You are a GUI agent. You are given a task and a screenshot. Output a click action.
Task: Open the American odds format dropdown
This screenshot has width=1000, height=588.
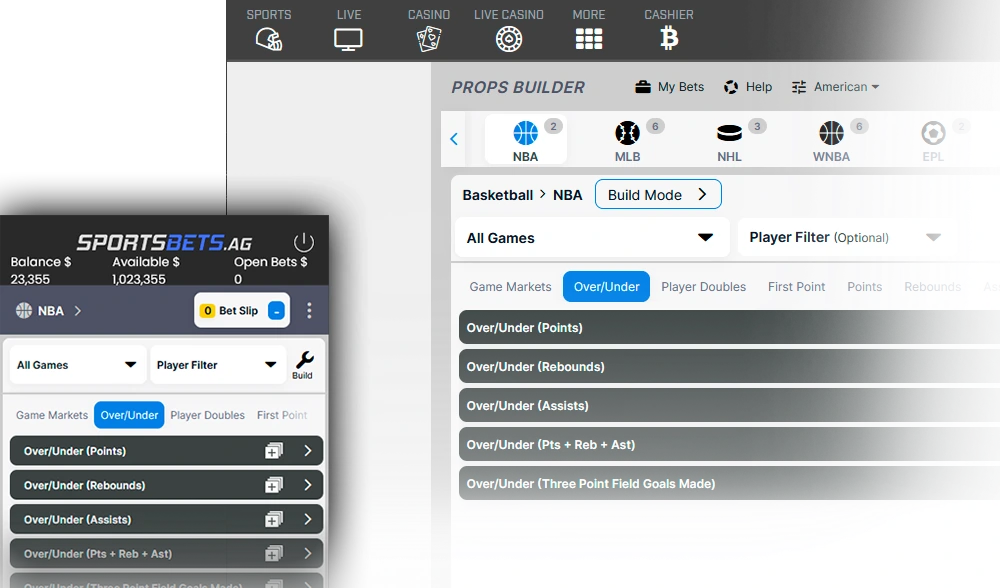pos(846,87)
